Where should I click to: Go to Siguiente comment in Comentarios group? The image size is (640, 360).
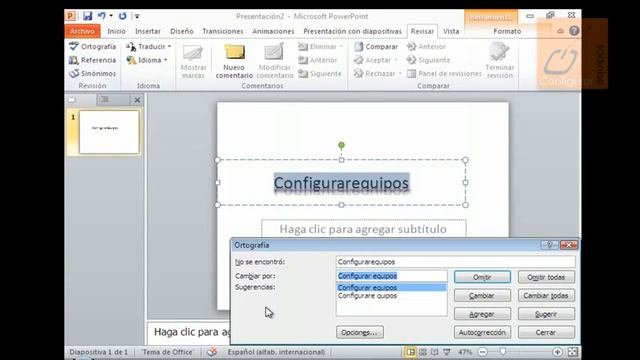(x=320, y=73)
